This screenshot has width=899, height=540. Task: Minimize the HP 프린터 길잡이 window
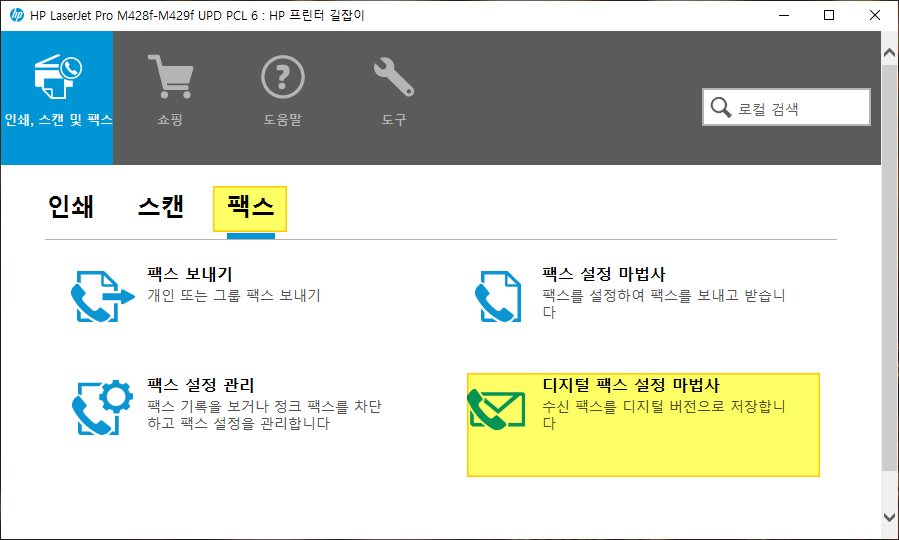coord(784,15)
